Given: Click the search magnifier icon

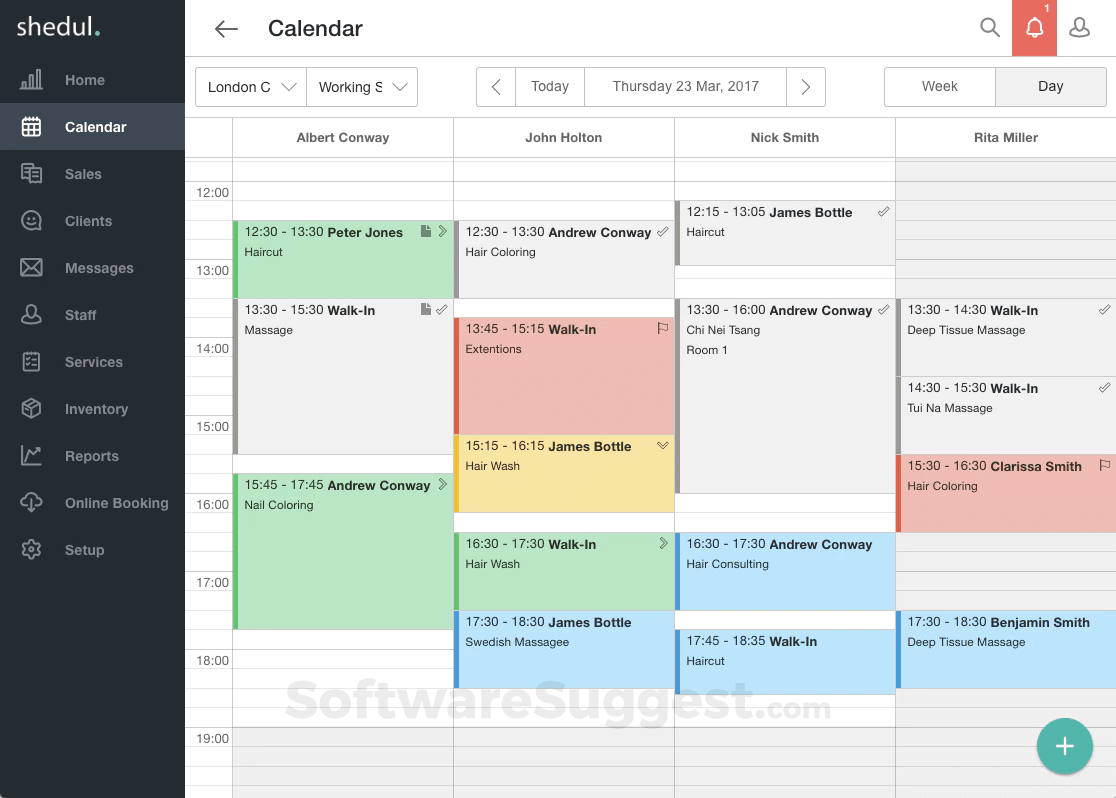Looking at the screenshot, I should pyautogui.click(x=990, y=28).
